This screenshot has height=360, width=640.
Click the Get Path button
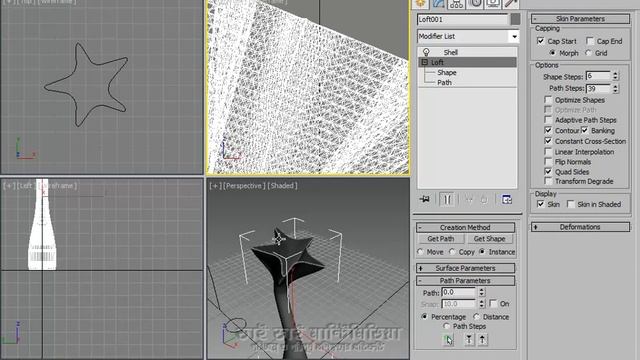coord(441,239)
